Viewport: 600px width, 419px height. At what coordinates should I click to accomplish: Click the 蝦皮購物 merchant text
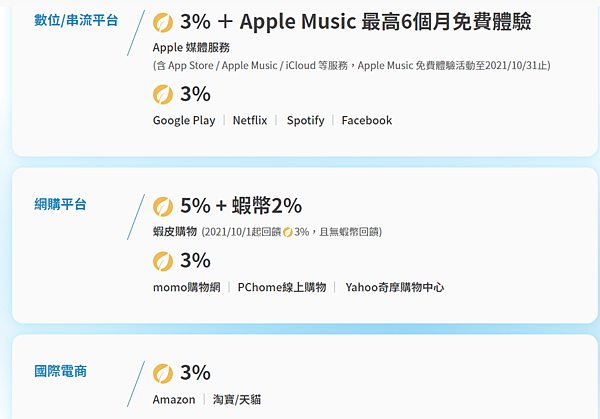click(175, 232)
